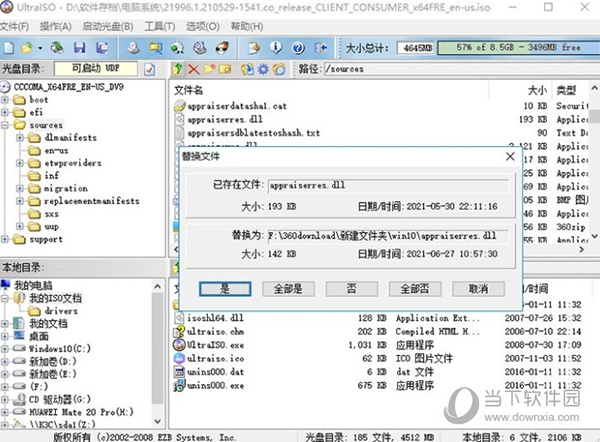Expand the migration folder node
This screenshot has width=600, height=442.
click(20, 188)
